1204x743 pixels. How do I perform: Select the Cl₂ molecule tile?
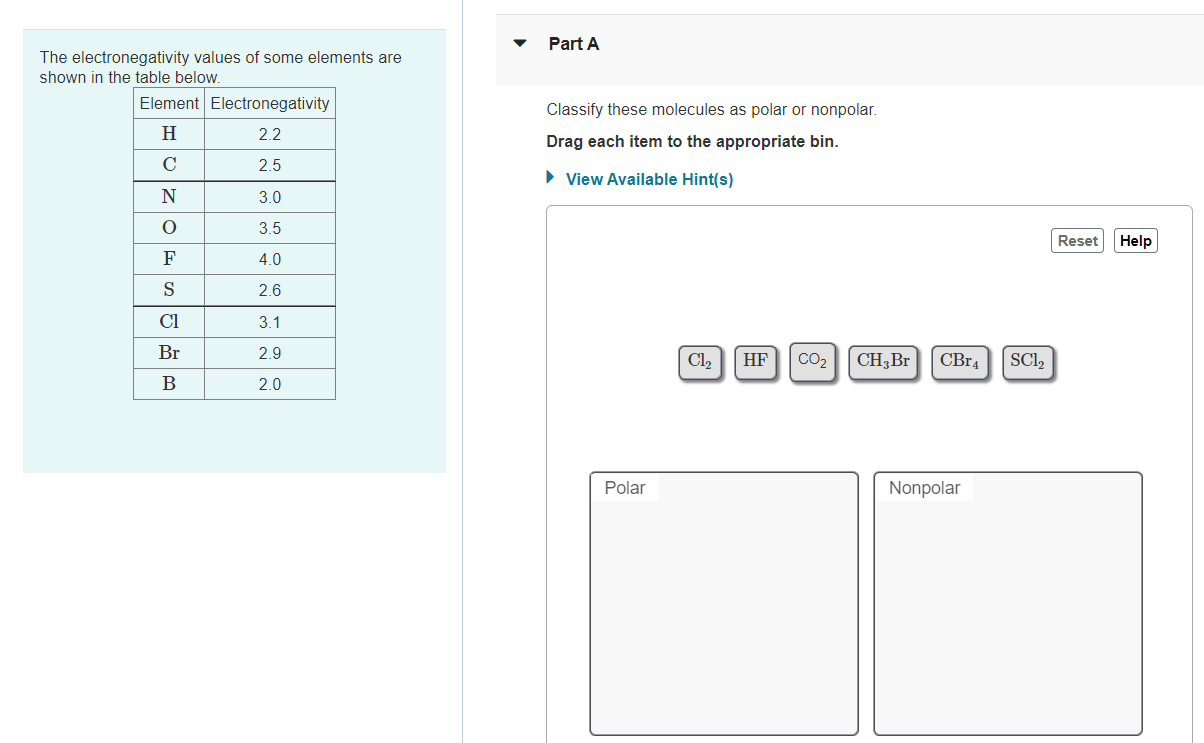click(x=700, y=362)
